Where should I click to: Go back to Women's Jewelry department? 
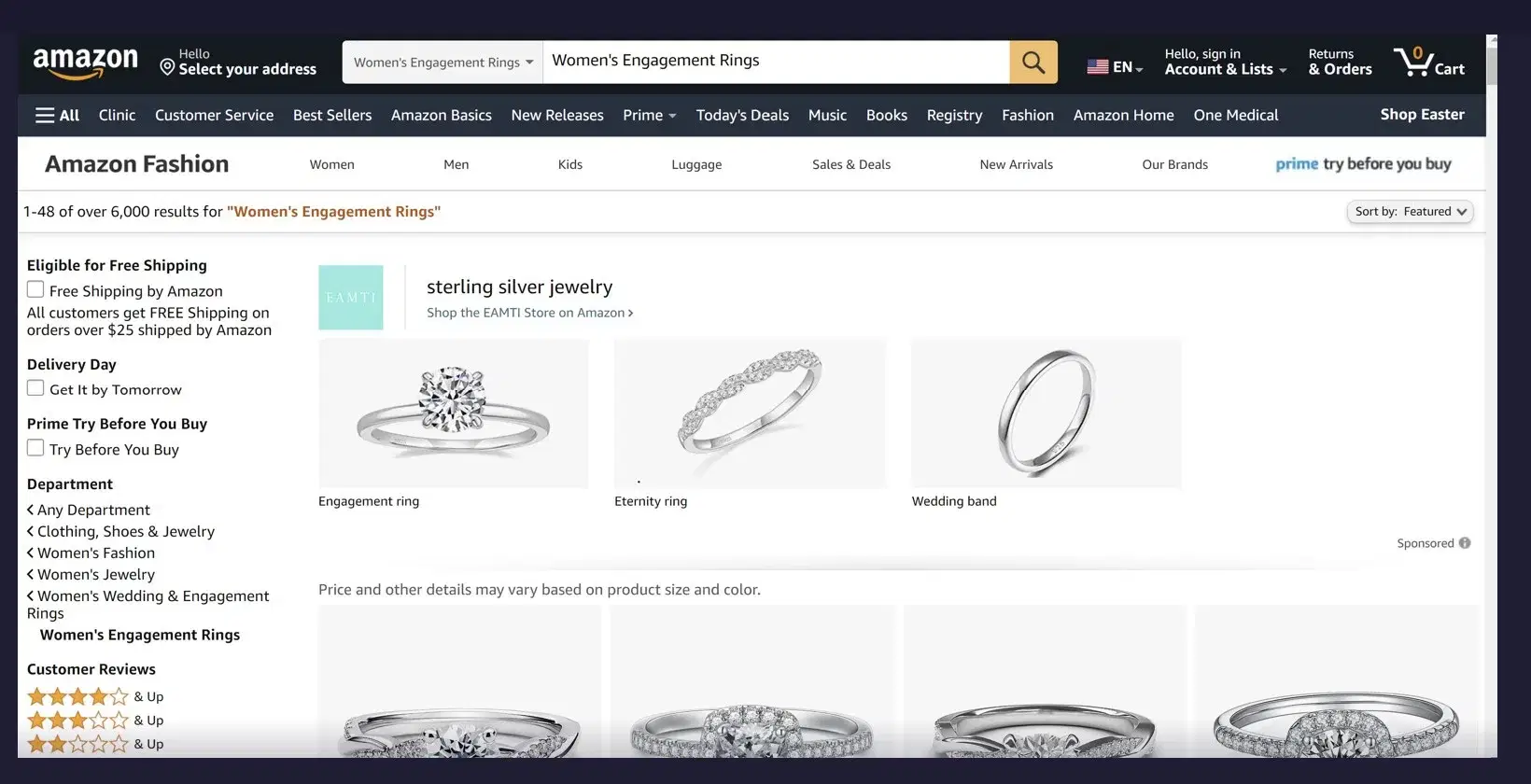(95, 575)
